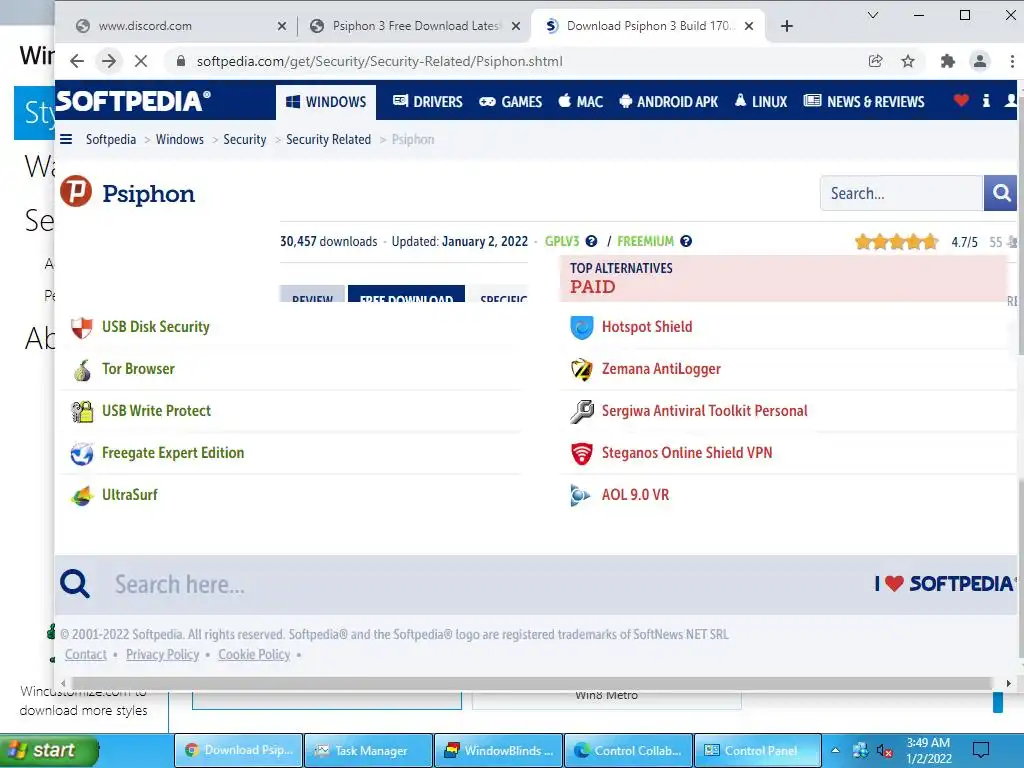The width and height of the screenshot is (1024, 768).
Task: Select the Drivers category
Action: coord(428,102)
